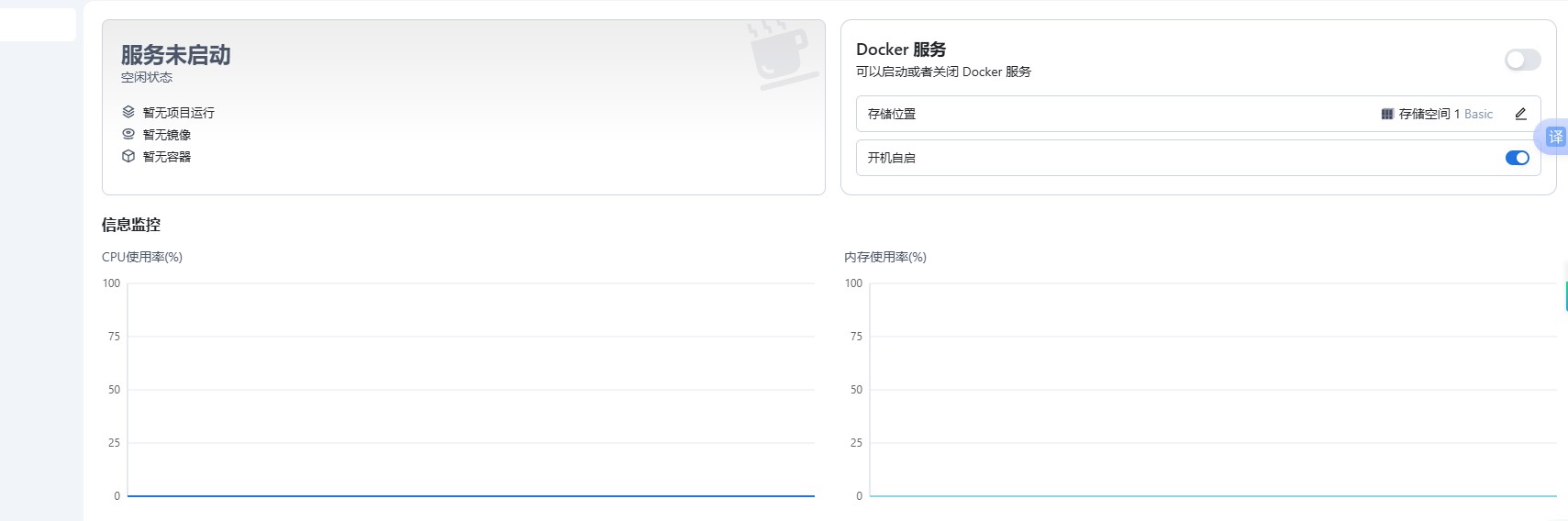This screenshot has height=521, width=1568.
Task: Click the 空闲状态 status text
Action: pos(147,78)
